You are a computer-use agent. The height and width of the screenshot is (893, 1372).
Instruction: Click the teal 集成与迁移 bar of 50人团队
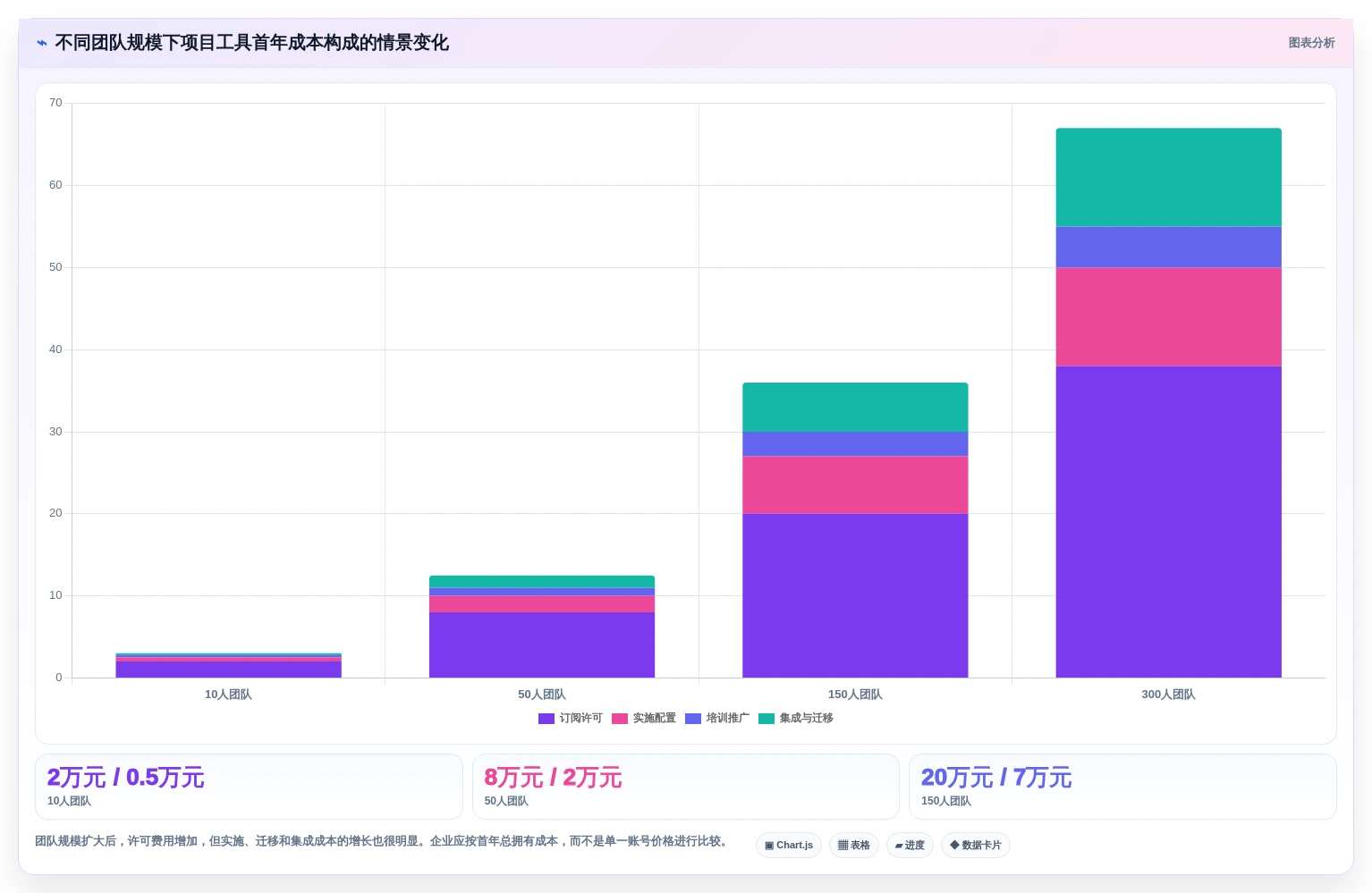click(x=542, y=582)
